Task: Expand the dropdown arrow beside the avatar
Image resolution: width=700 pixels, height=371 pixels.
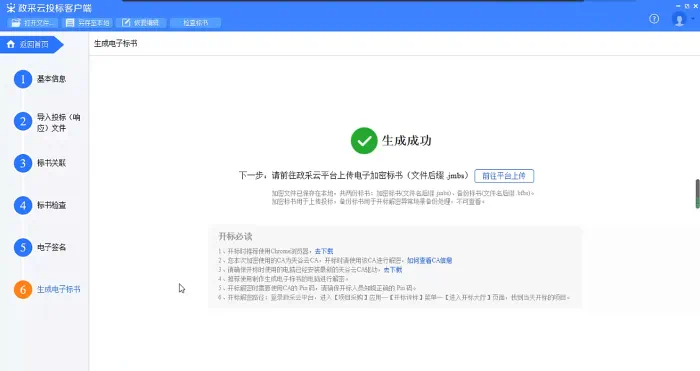Action: pyautogui.click(x=693, y=19)
